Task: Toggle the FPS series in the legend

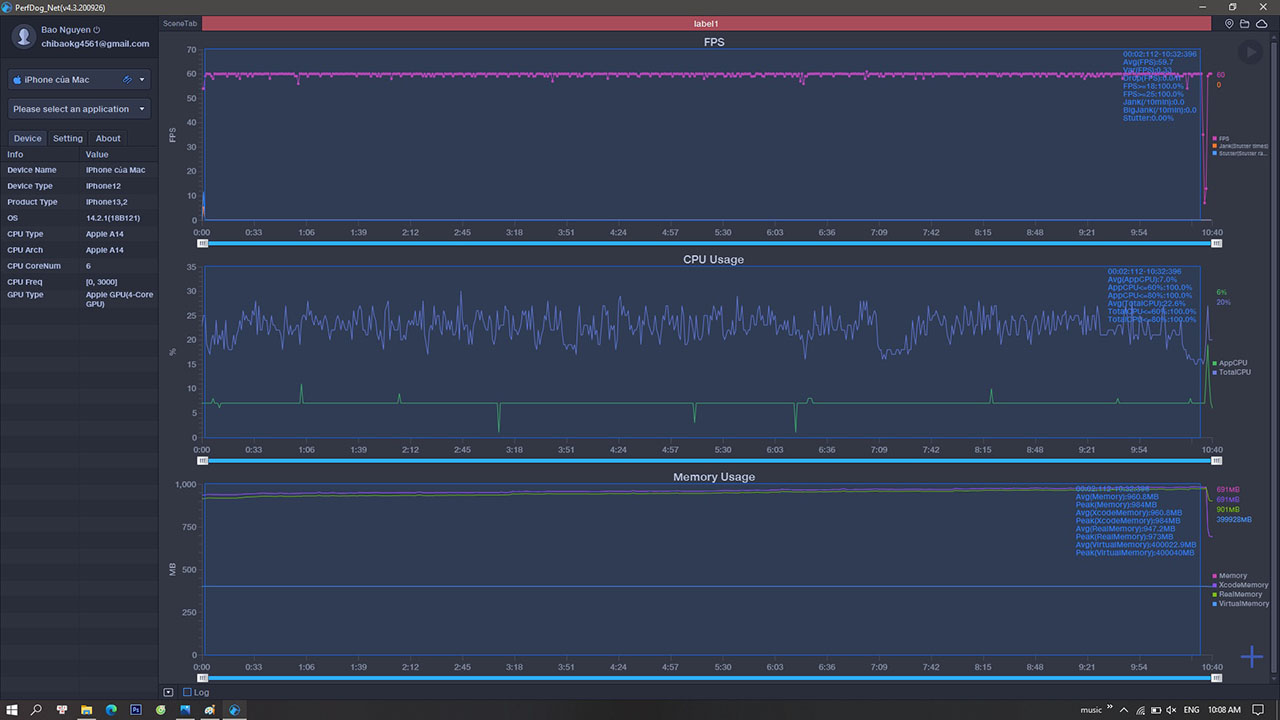Action: 1221,139
